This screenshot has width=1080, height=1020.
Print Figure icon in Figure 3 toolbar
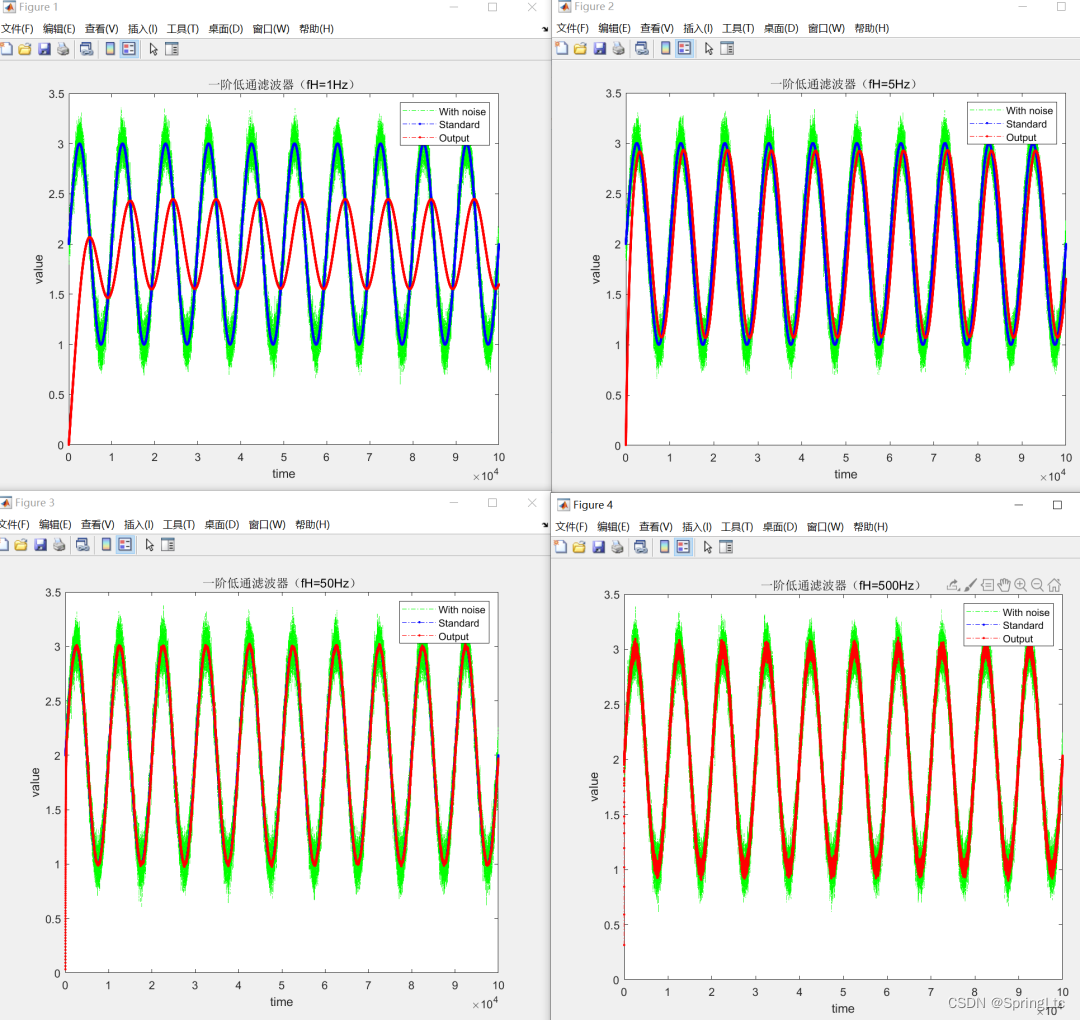[59, 545]
